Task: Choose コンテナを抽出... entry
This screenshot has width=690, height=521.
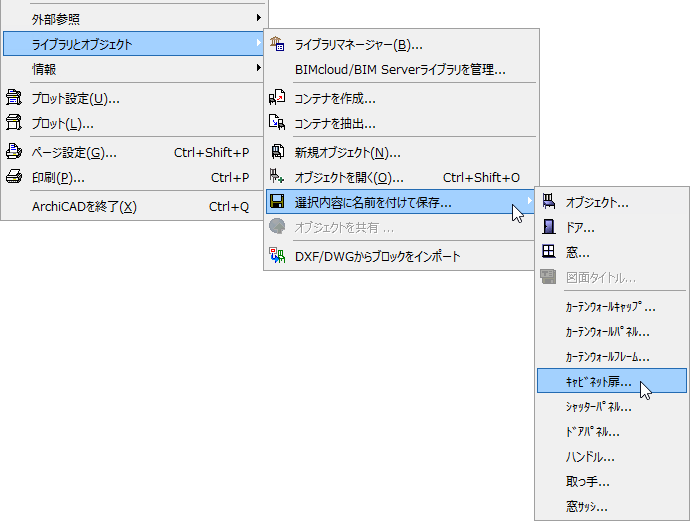Action: point(401,123)
